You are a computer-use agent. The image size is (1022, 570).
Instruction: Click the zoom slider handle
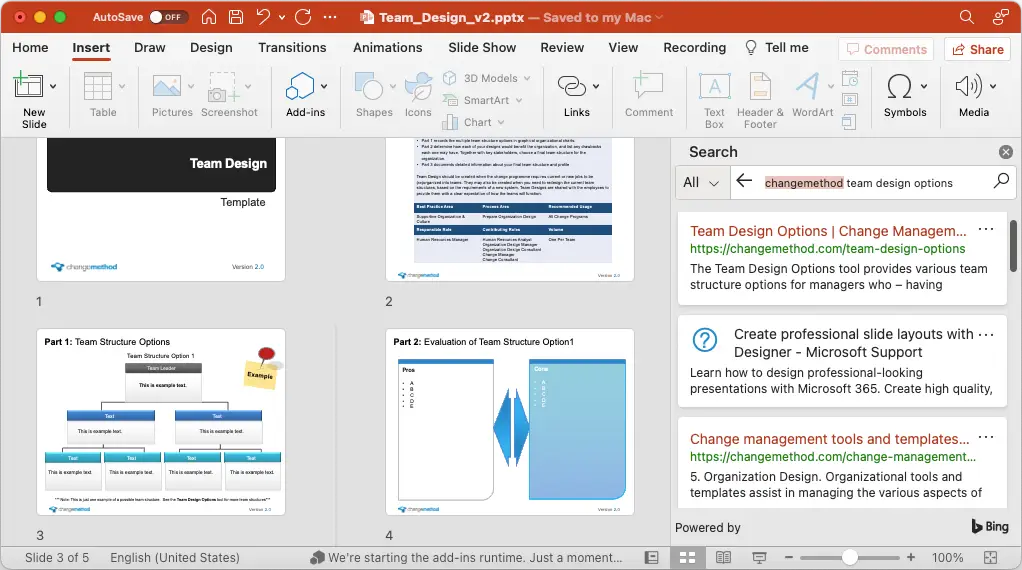point(849,558)
